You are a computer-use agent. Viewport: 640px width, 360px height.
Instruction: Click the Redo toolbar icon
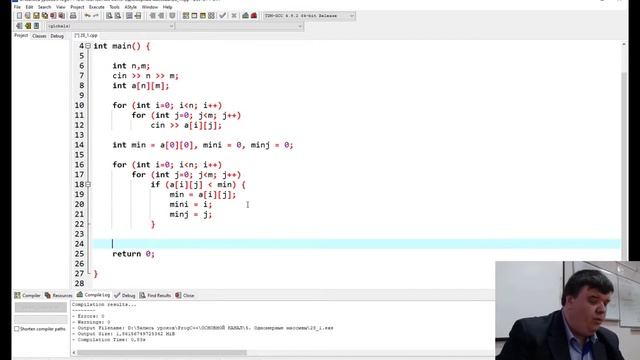click(x=96, y=16)
